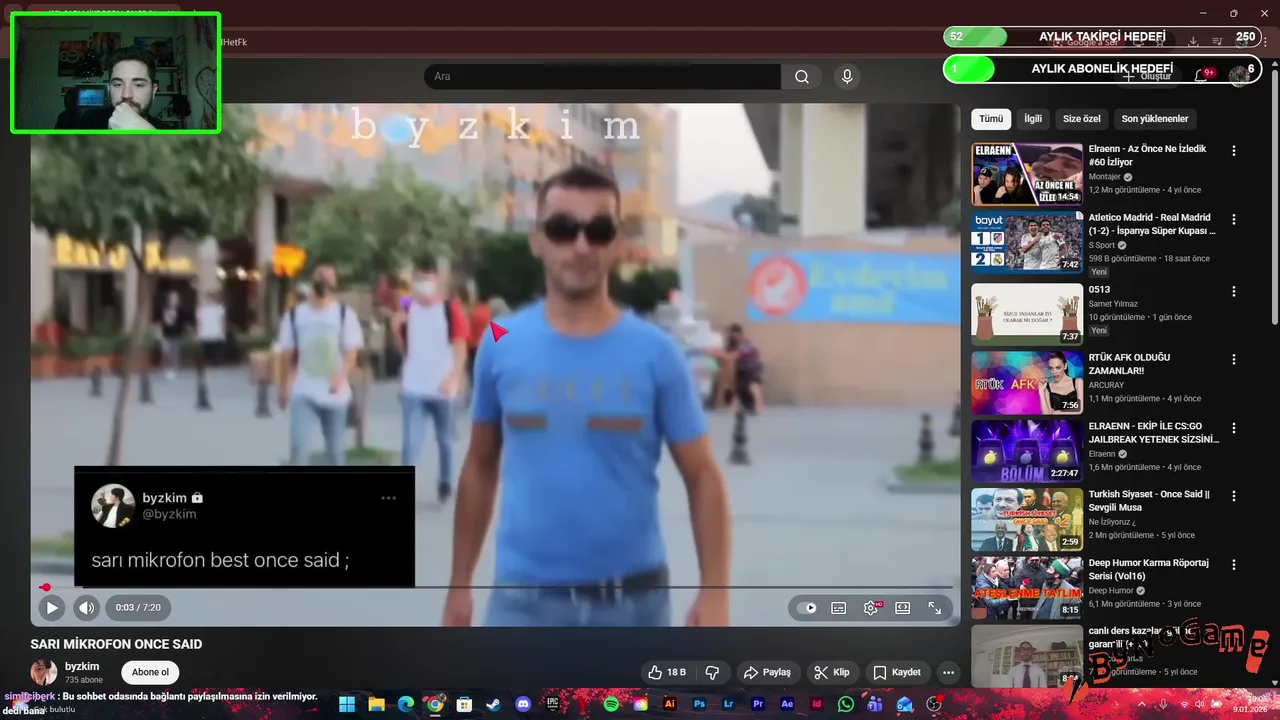Select the Size özel filter chip
Viewport: 1280px width, 720px height.
pos(1081,119)
